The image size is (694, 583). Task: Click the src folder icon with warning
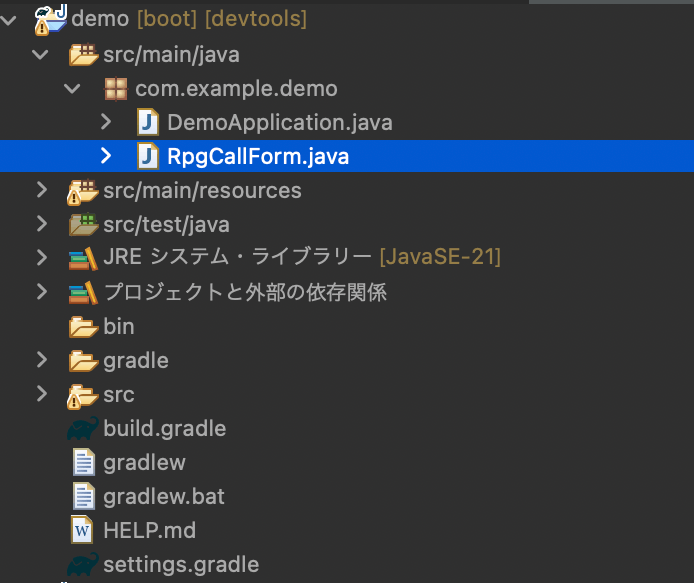[x=82, y=396]
